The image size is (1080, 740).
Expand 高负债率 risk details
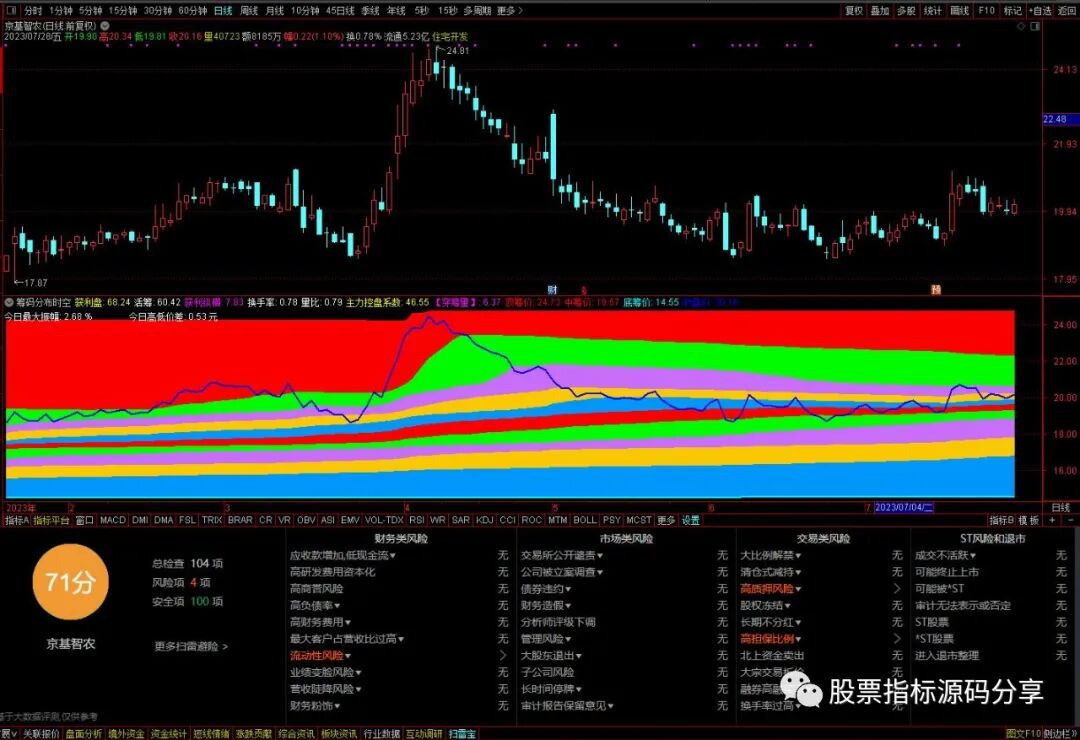point(315,605)
